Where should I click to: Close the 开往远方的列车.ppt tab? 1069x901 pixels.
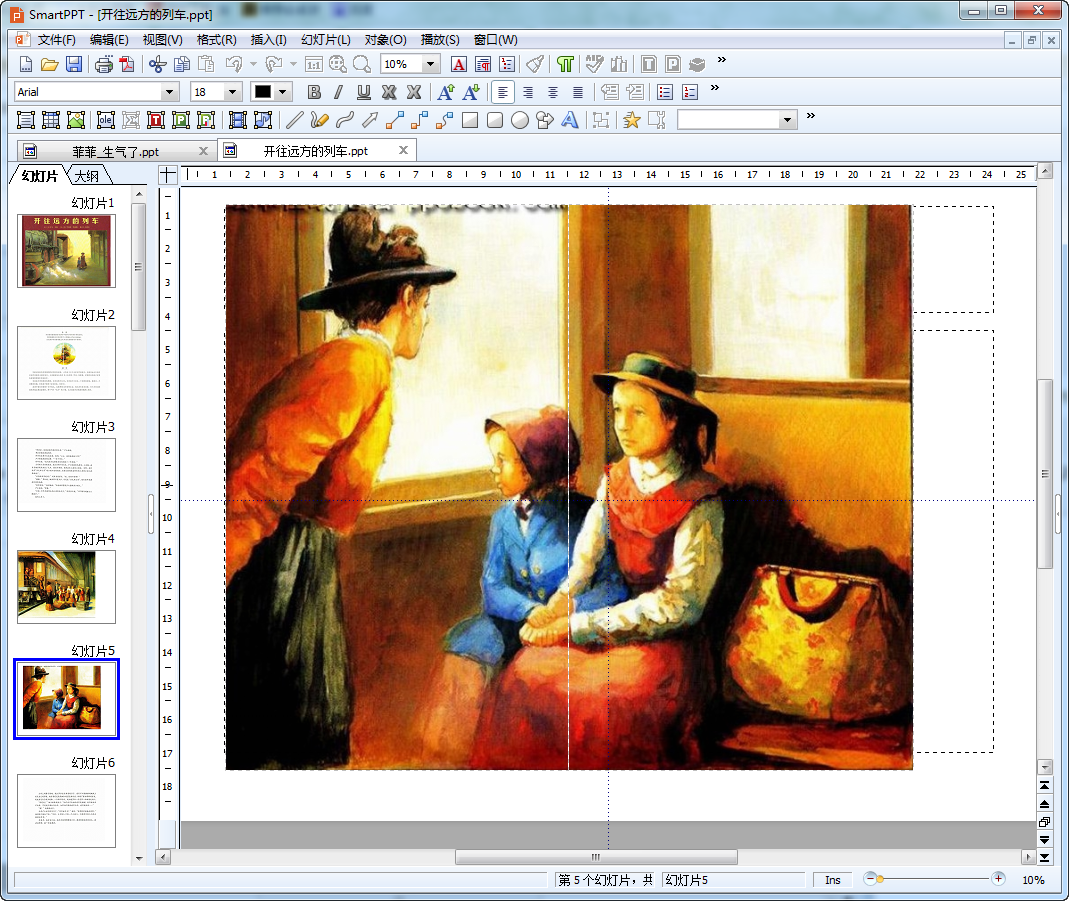pos(404,150)
